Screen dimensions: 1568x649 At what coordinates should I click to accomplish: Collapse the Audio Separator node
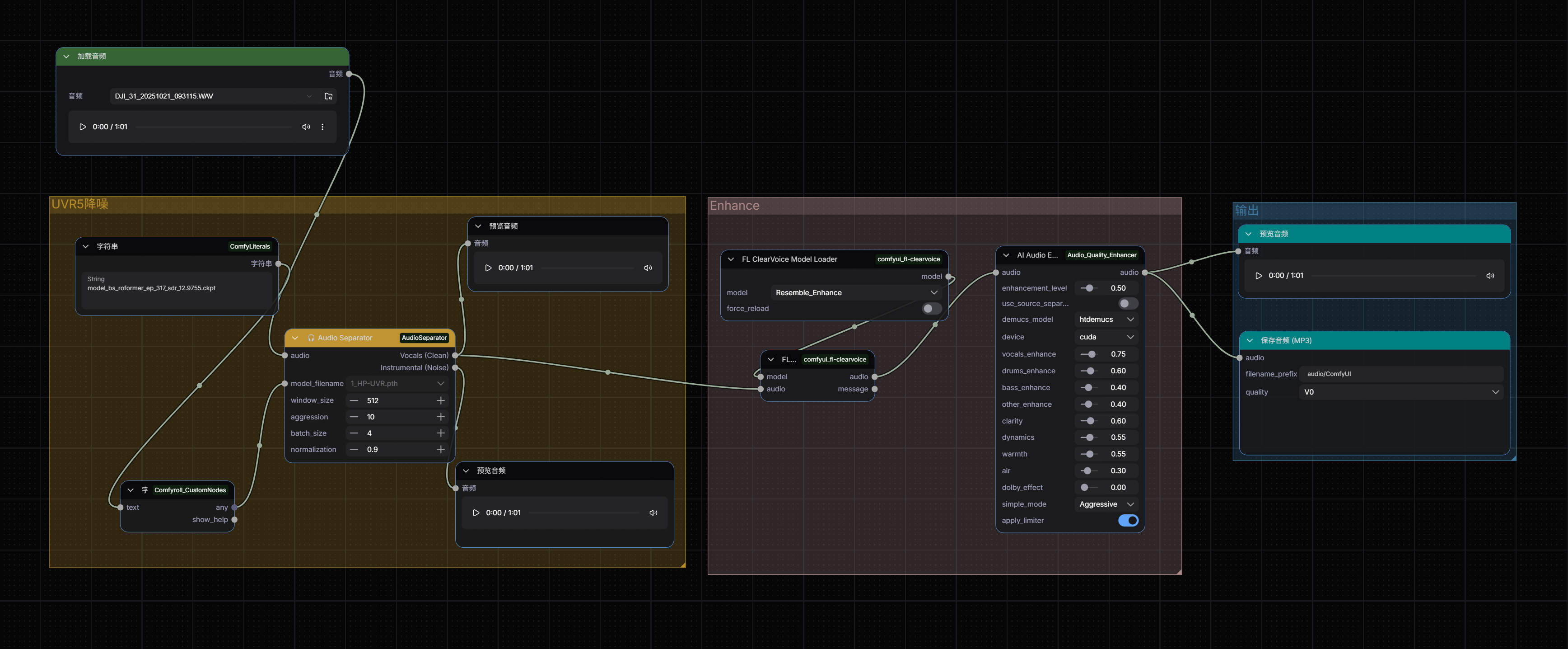click(x=295, y=338)
